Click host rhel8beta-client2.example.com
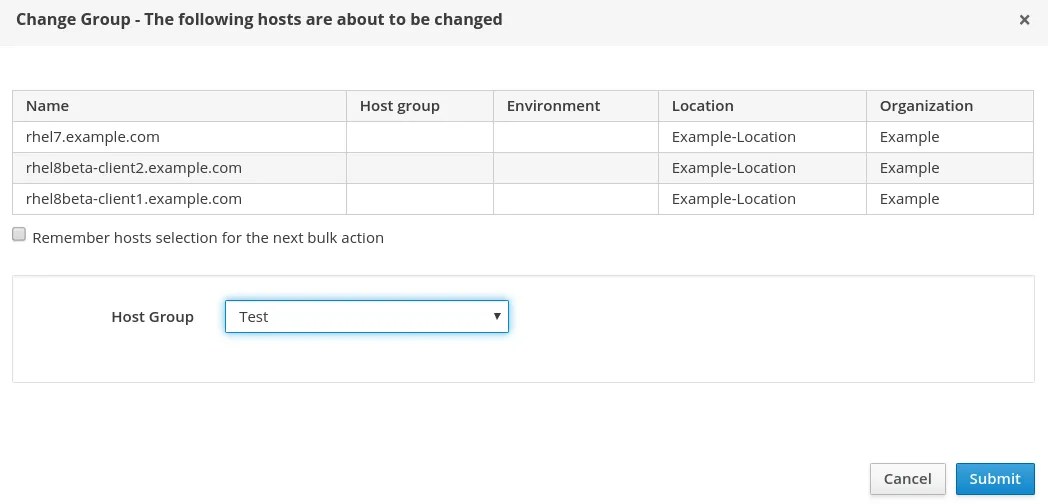The height and width of the screenshot is (504, 1048). point(134,168)
